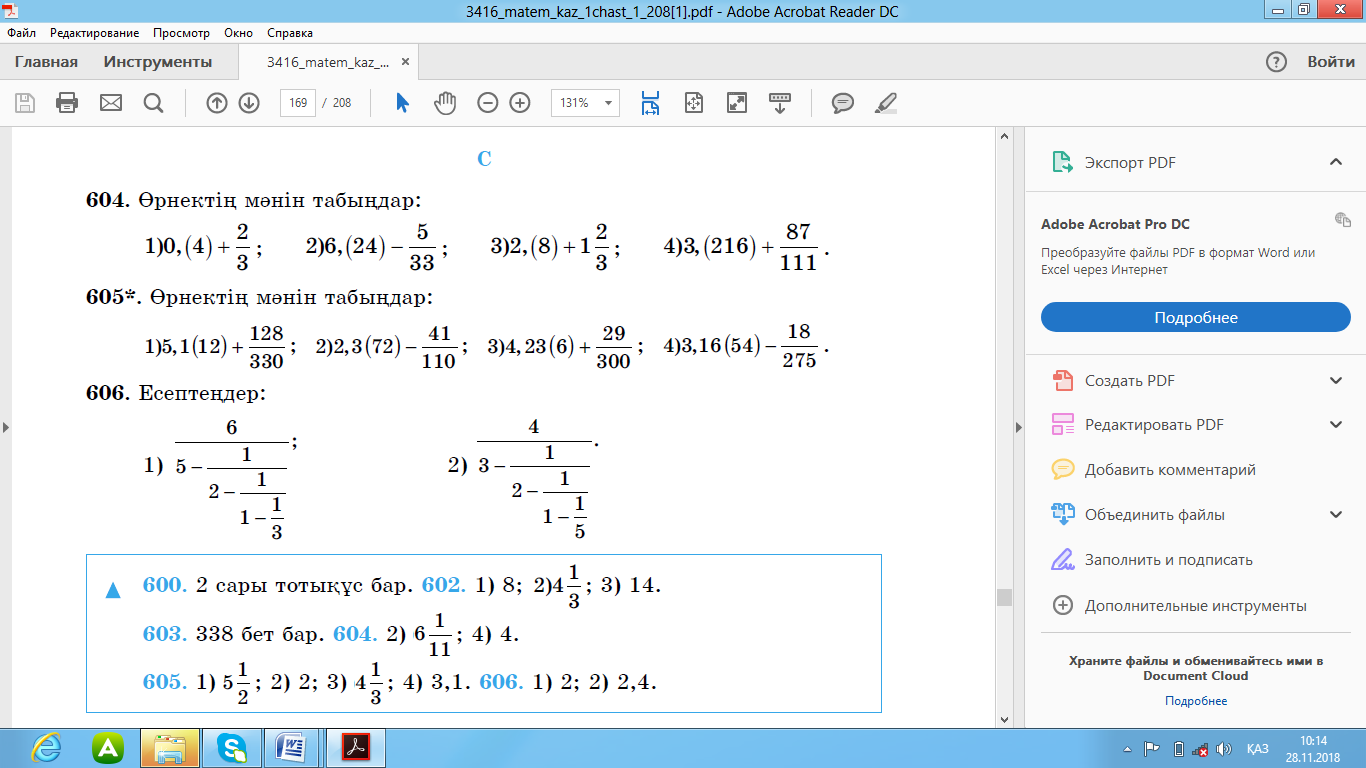Open the Редактирование menu
1366x768 pixels.
[x=96, y=33]
